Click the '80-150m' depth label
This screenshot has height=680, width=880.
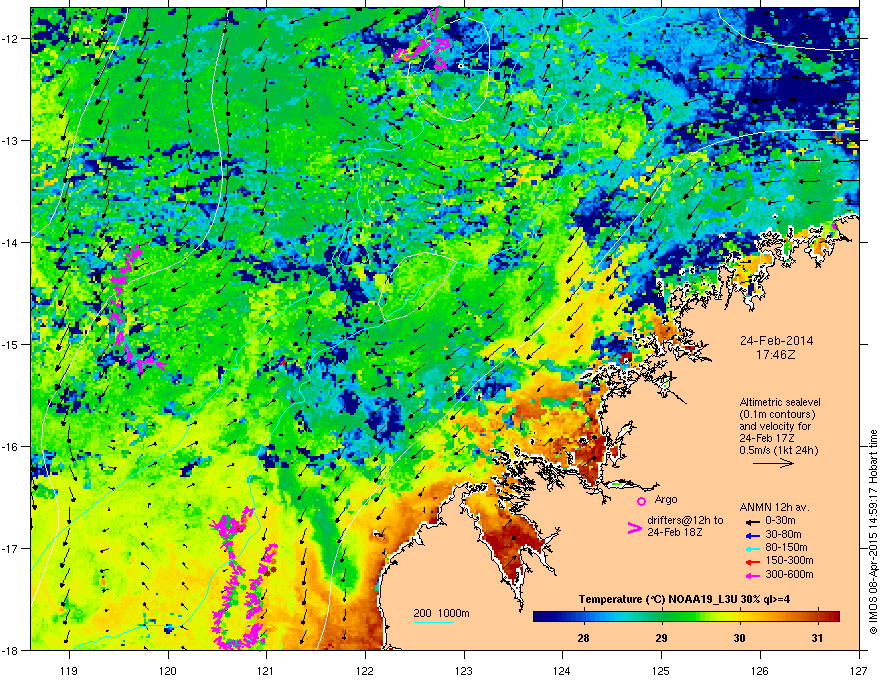786,547
